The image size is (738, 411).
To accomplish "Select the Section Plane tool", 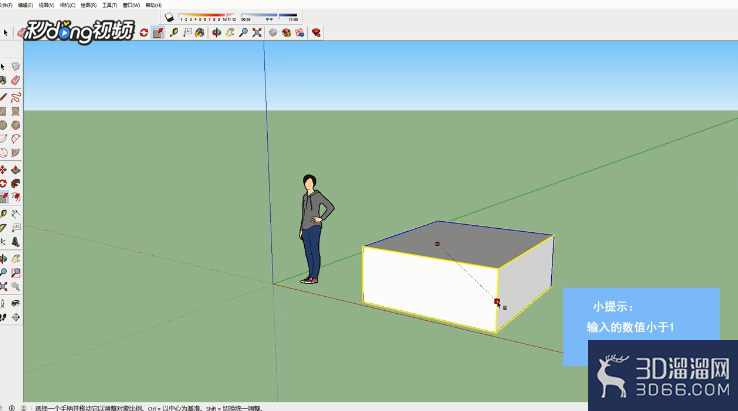I will pos(16,317).
